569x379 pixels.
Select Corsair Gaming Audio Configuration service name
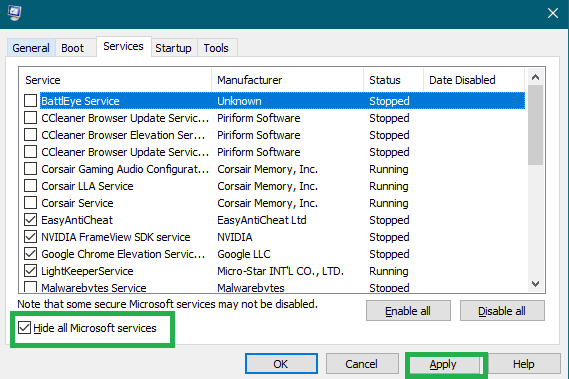pyautogui.click(x=125, y=169)
